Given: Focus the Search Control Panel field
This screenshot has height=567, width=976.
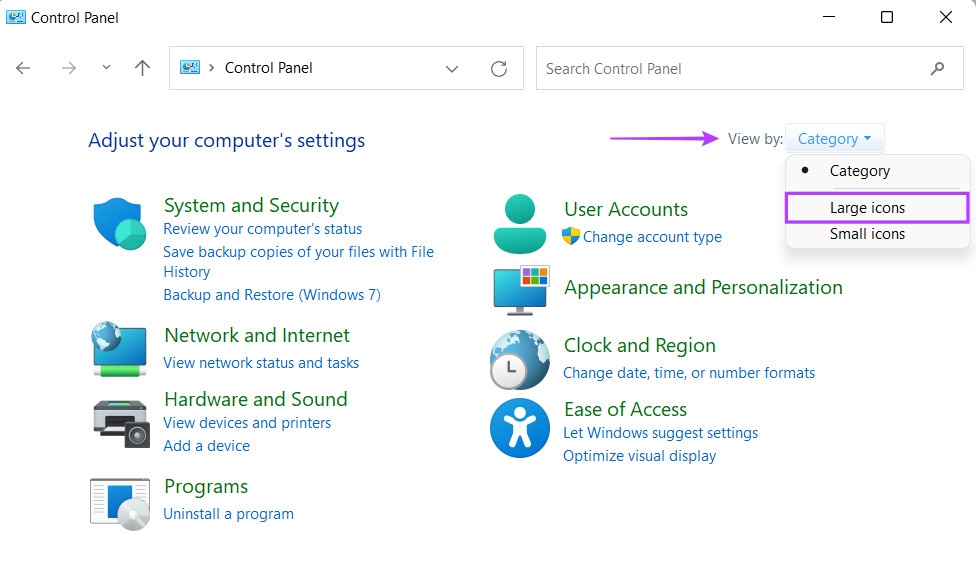Looking at the screenshot, I should coord(749,68).
